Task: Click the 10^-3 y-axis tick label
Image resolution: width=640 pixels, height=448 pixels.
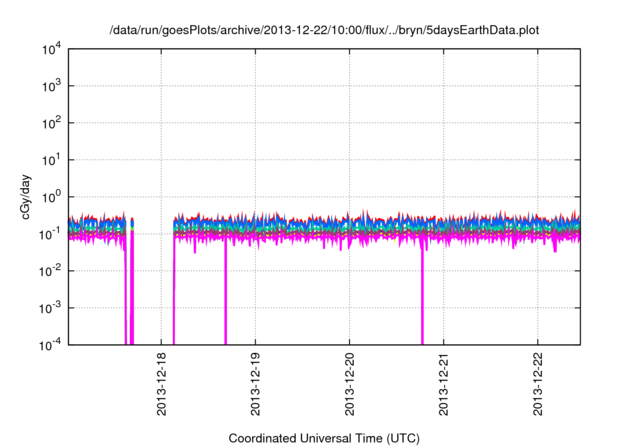Action: 50,309
